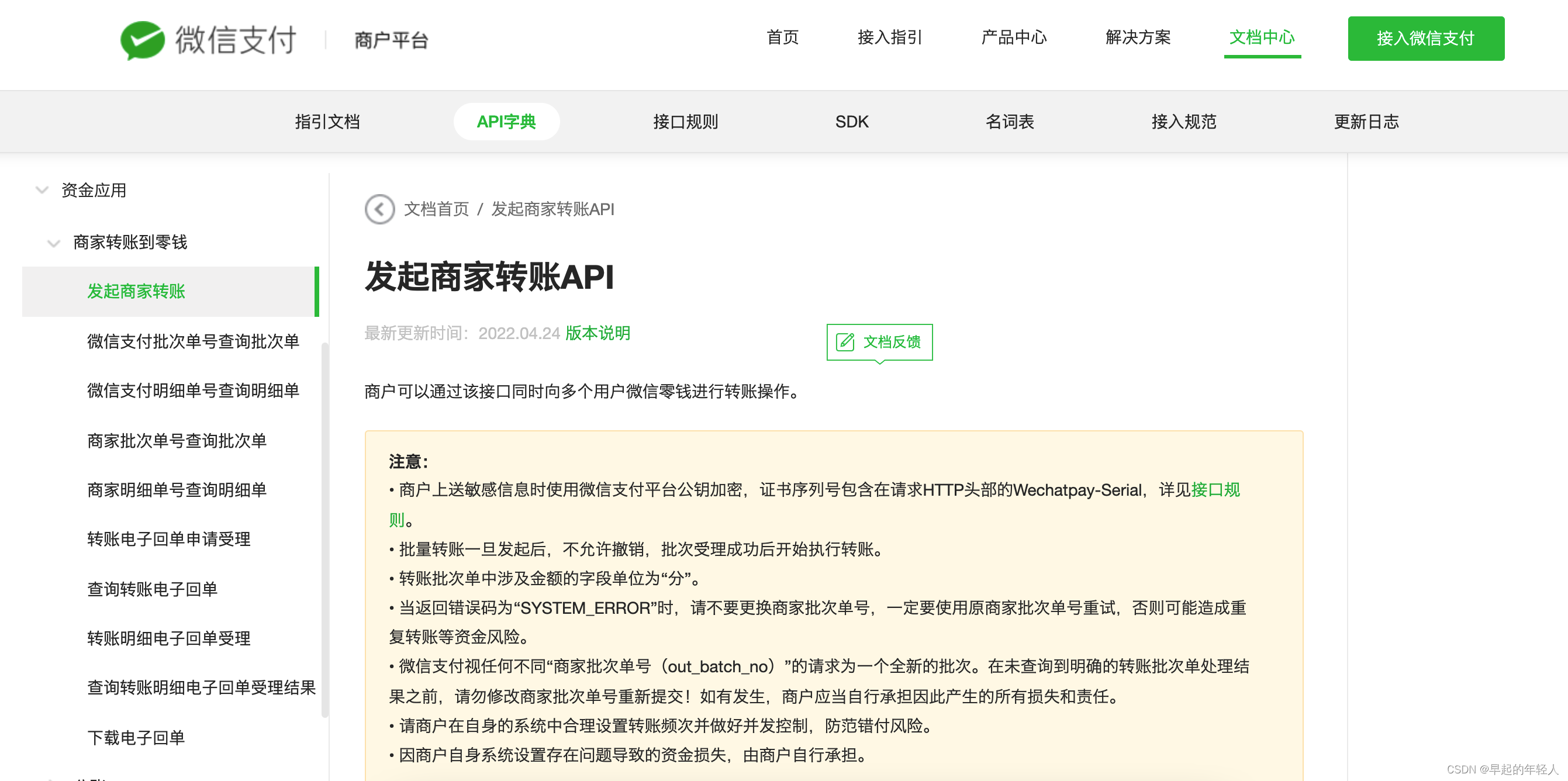Open the 接口规则 tab

(x=685, y=122)
